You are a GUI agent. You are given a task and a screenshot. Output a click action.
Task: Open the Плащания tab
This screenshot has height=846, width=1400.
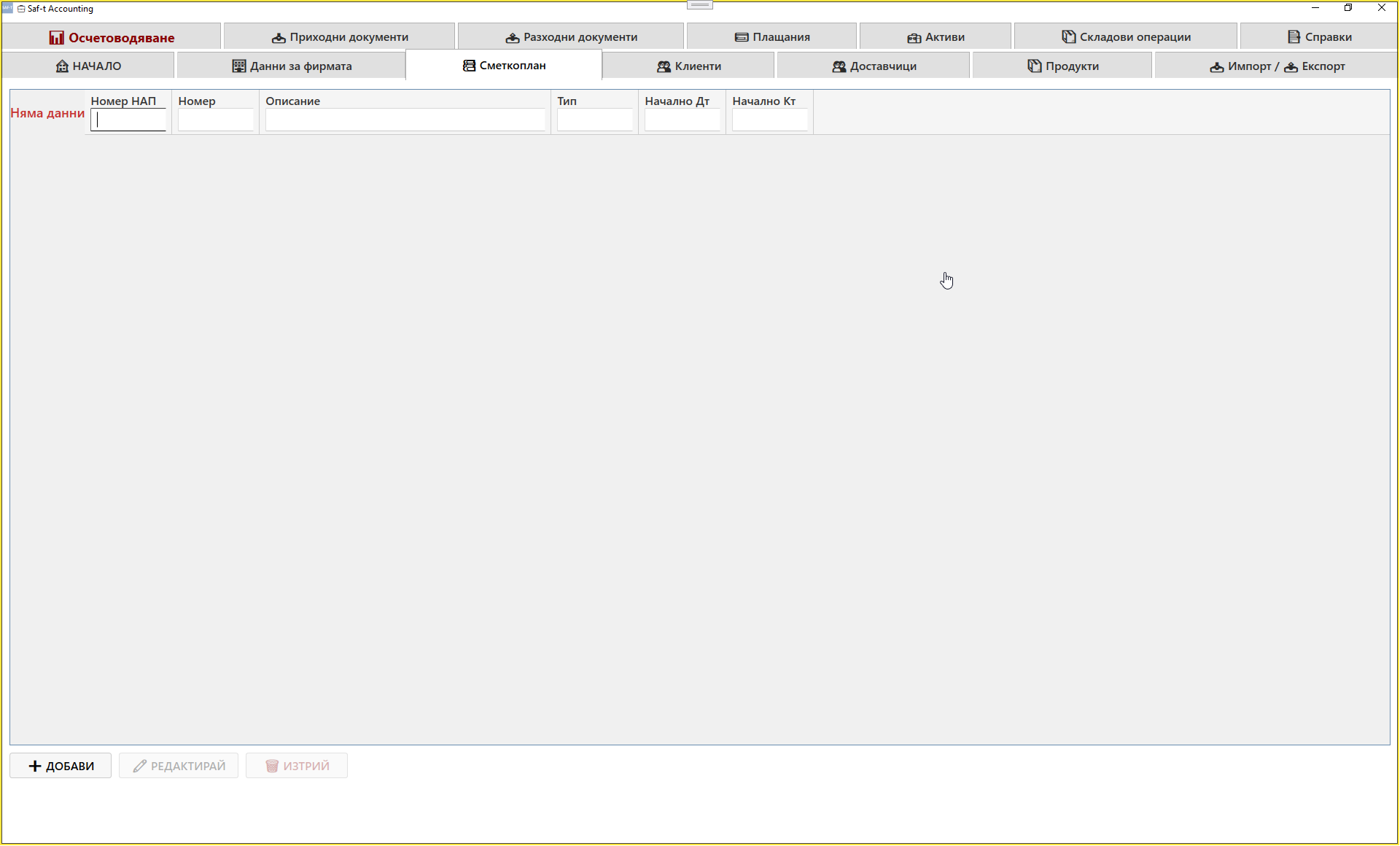[771, 36]
